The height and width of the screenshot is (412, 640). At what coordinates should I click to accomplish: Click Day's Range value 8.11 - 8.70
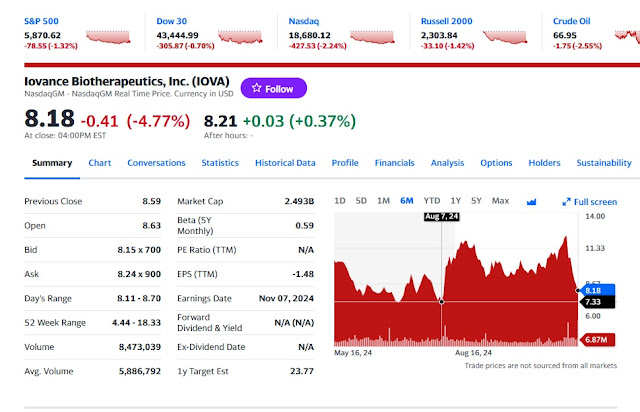click(x=139, y=298)
